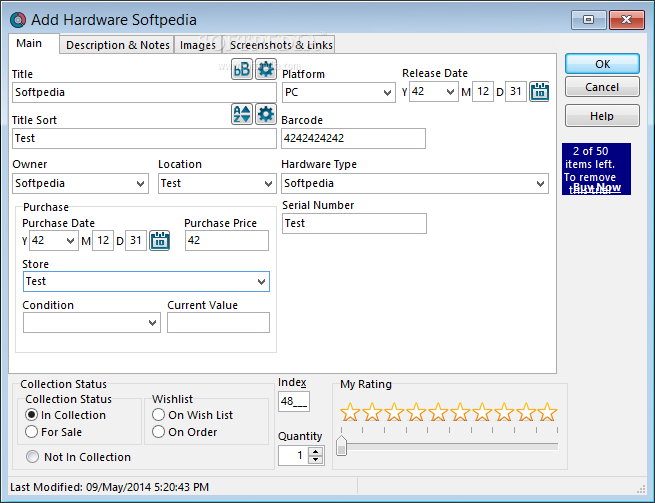Click the title capitalization bB icon

coord(242,69)
